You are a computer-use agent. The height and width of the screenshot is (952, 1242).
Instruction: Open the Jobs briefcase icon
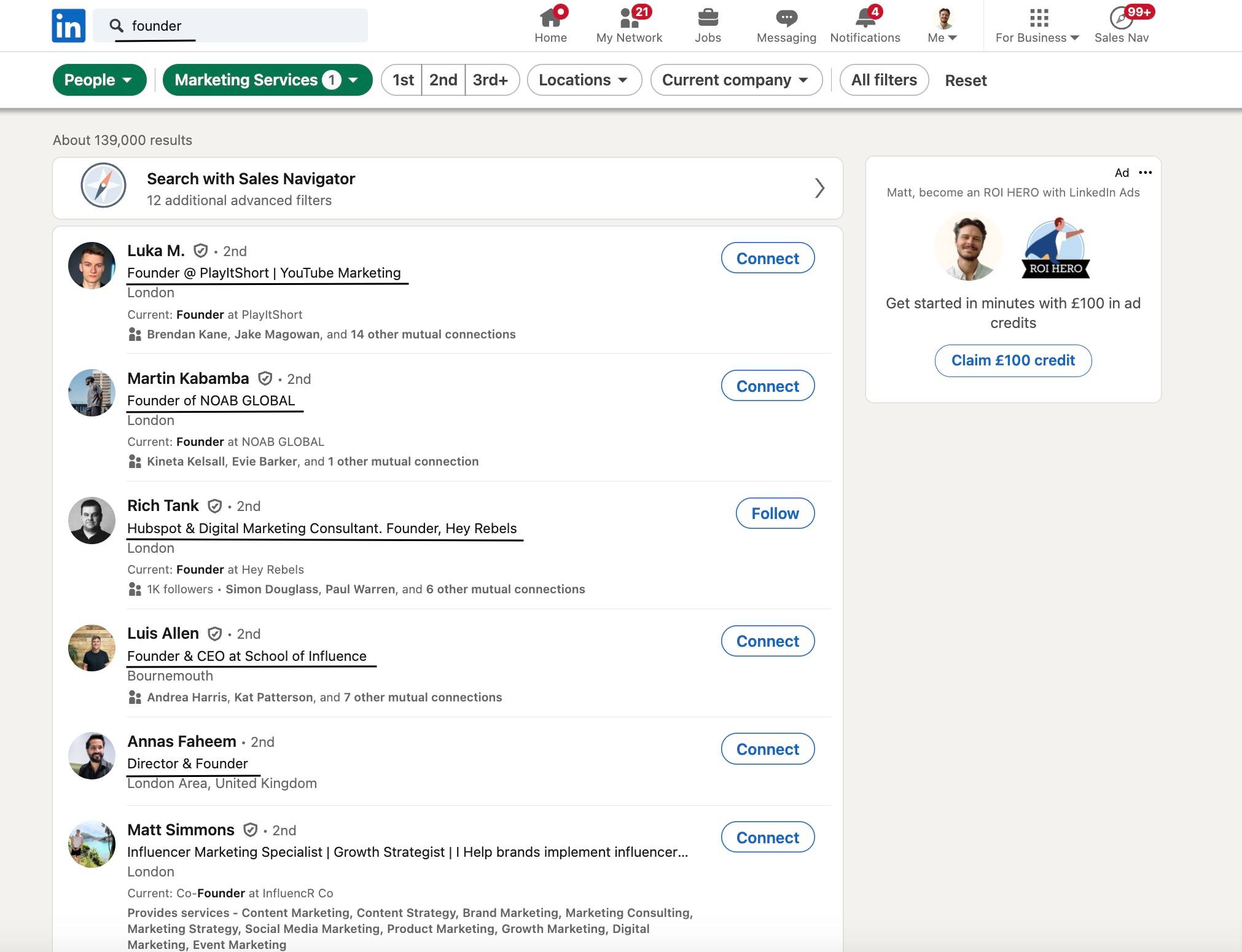(708, 18)
